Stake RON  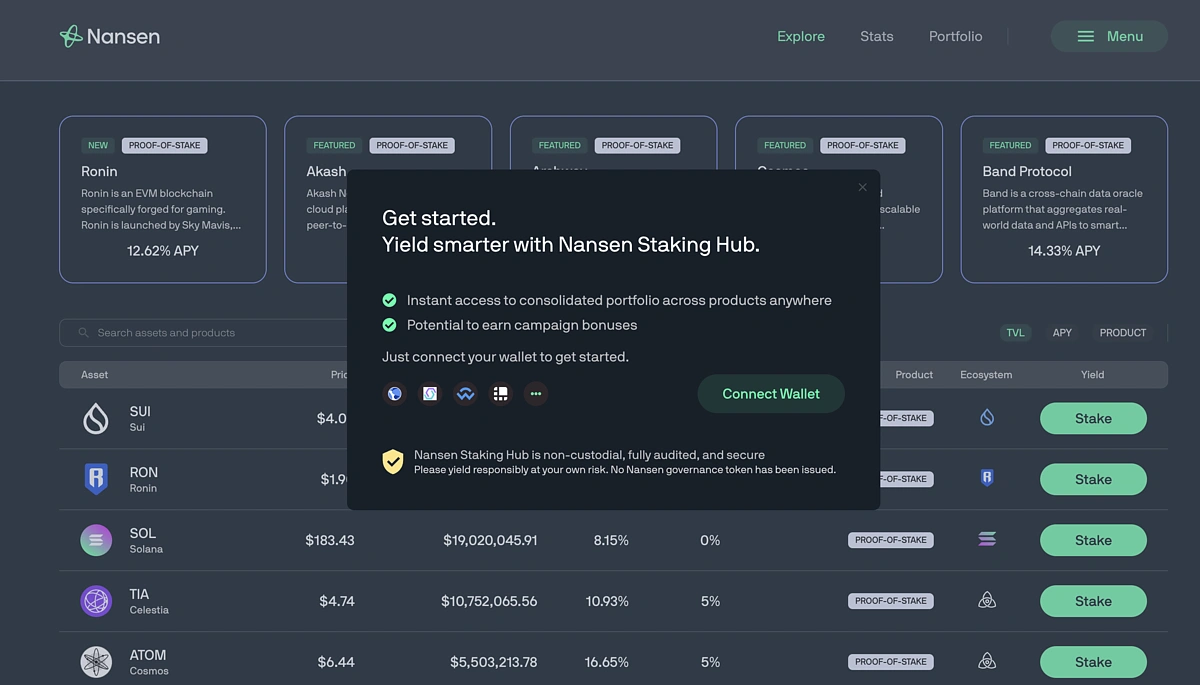(x=1093, y=480)
